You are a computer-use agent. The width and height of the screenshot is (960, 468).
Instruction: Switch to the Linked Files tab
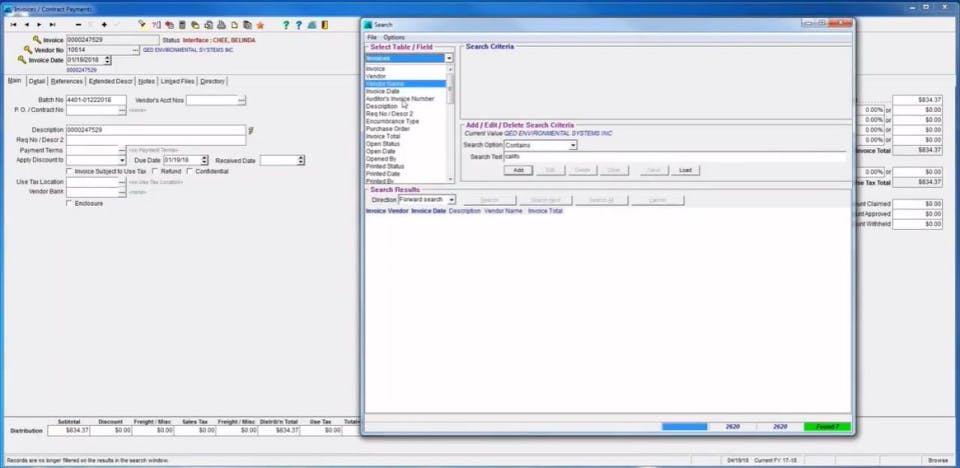[x=177, y=81]
